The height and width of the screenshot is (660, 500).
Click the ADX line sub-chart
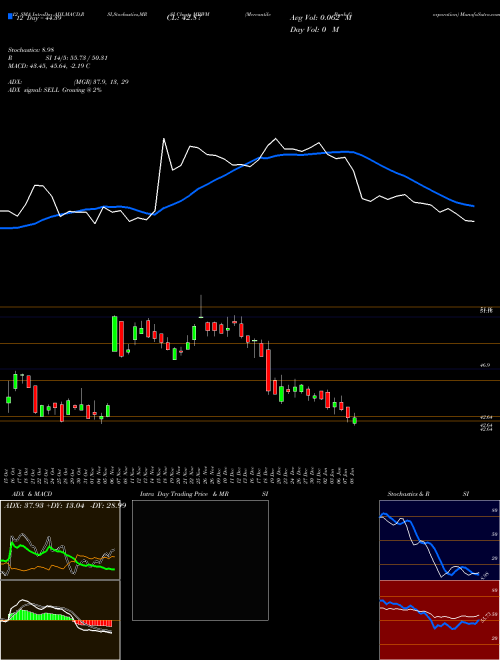coord(60,540)
